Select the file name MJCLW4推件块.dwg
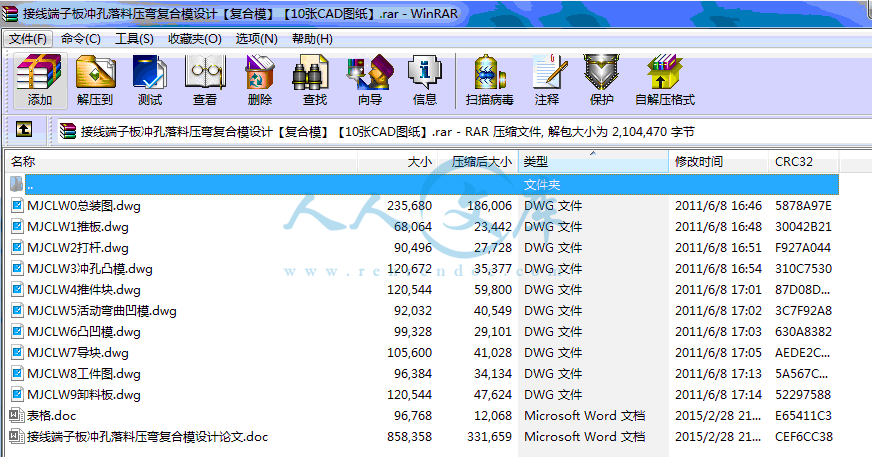Screen dimensions: 872x457 [84, 290]
